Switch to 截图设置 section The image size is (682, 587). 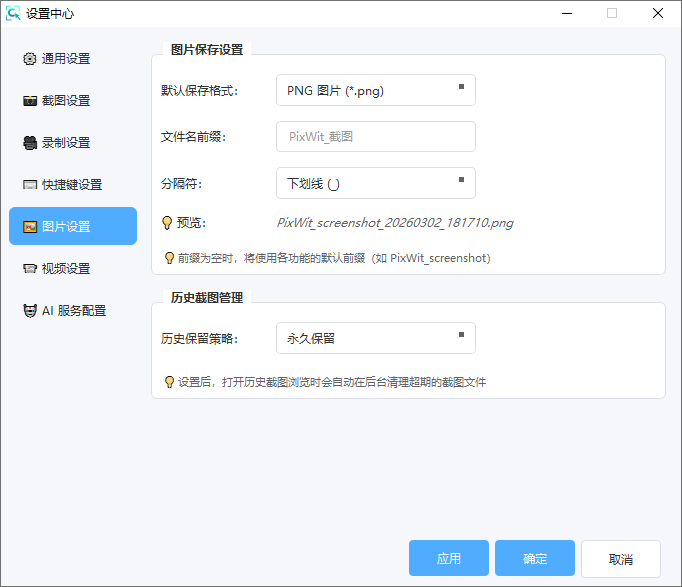73,101
